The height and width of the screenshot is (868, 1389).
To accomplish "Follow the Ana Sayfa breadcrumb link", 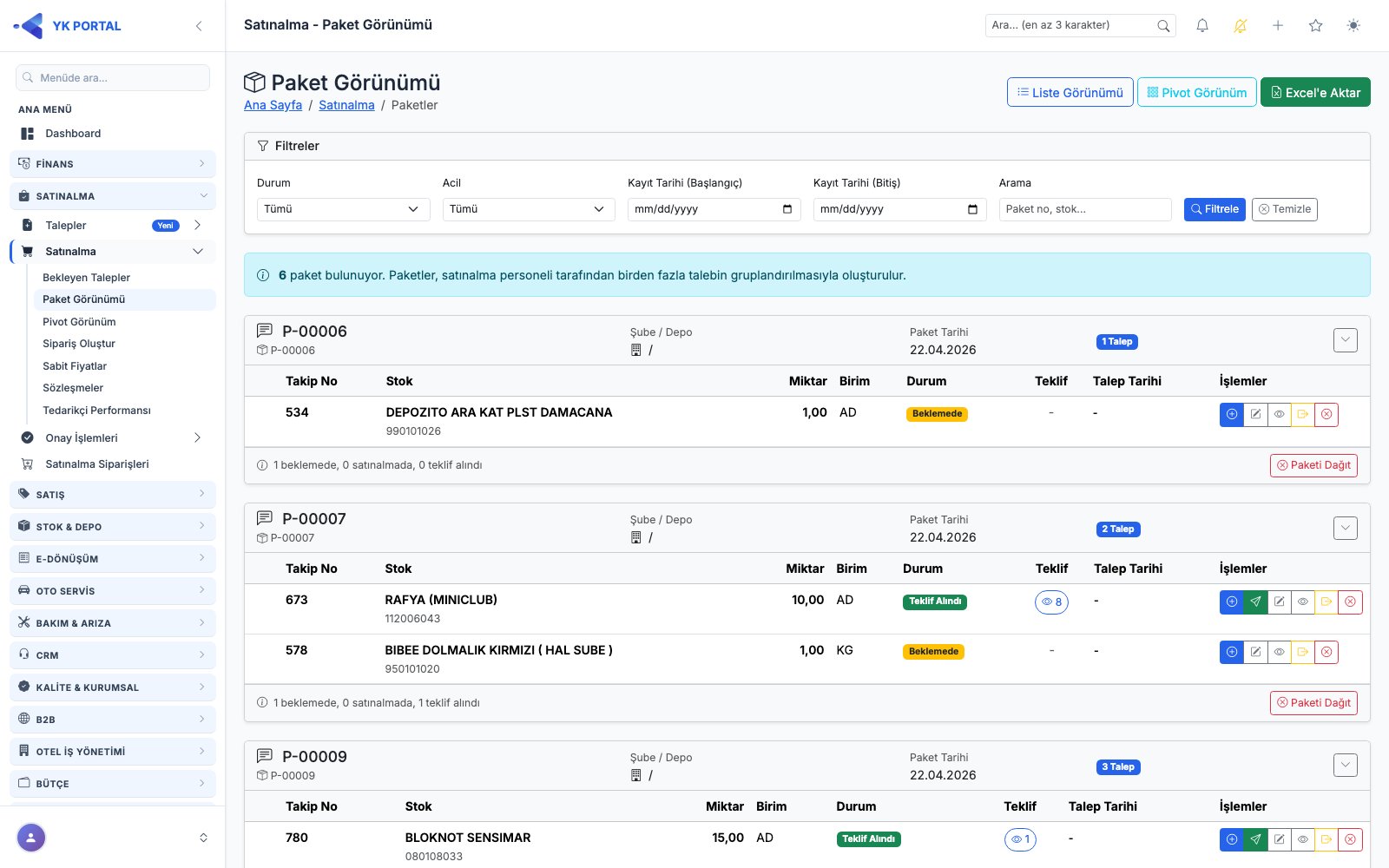I will tap(273, 105).
